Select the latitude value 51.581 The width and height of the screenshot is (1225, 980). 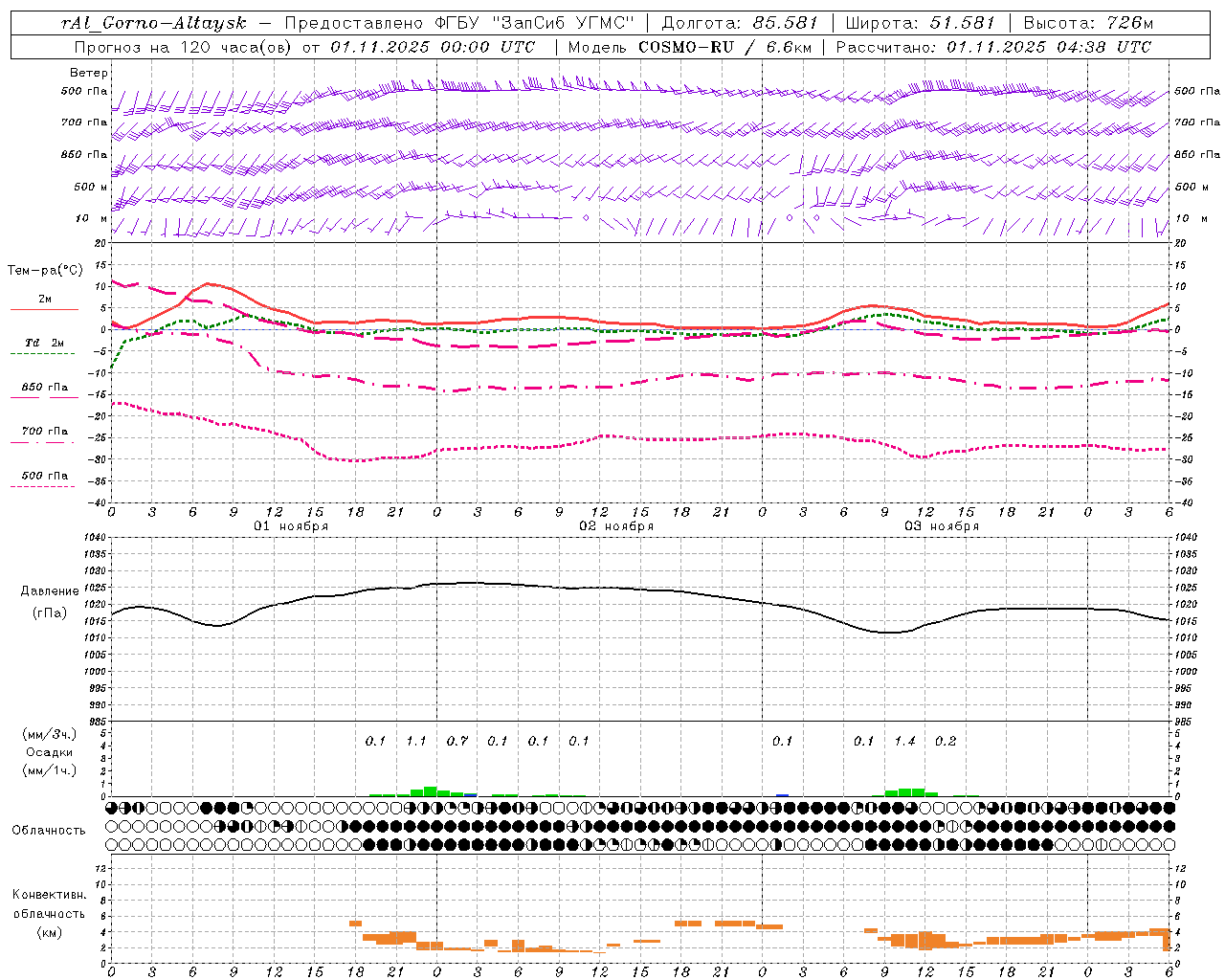(962, 23)
